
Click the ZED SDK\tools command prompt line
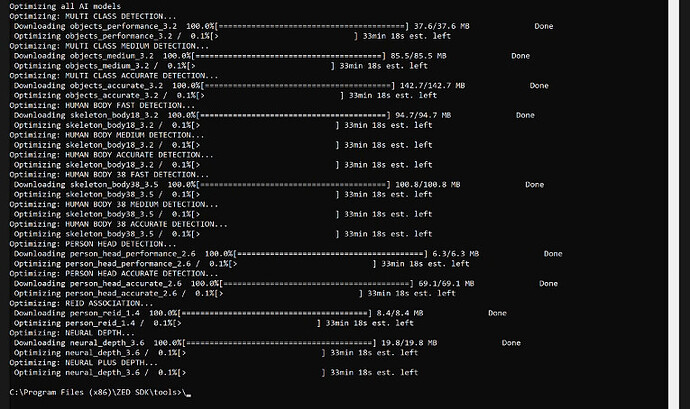96,391
